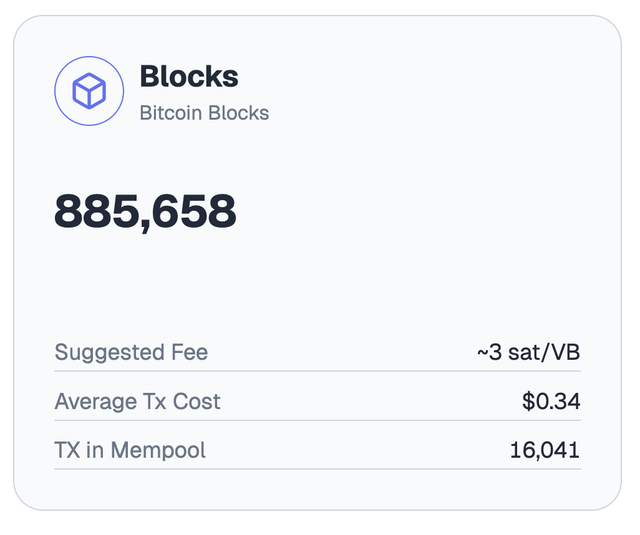Select the TX in Mempool label
Image resolution: width=640 pixels, height=535 pixels.
130,451
